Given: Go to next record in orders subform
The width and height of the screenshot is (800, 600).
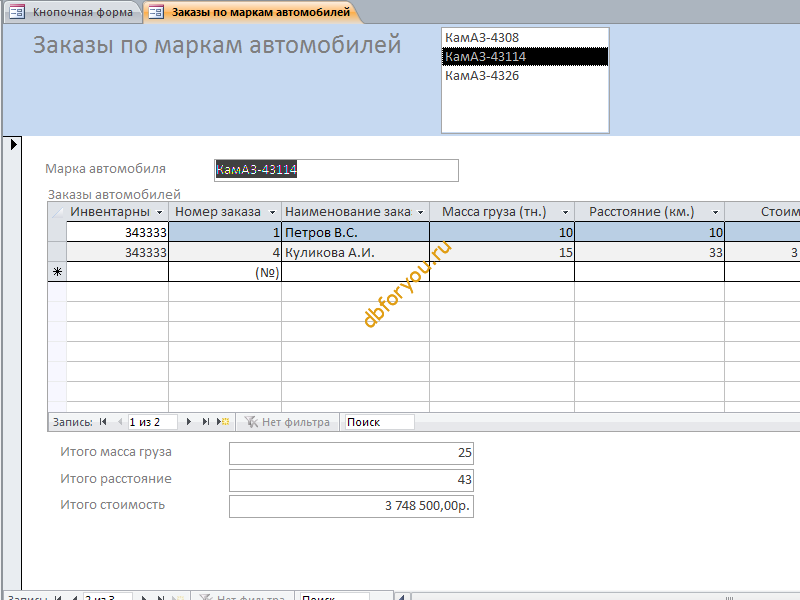Looking at the screenshot, I should point(189,422).
